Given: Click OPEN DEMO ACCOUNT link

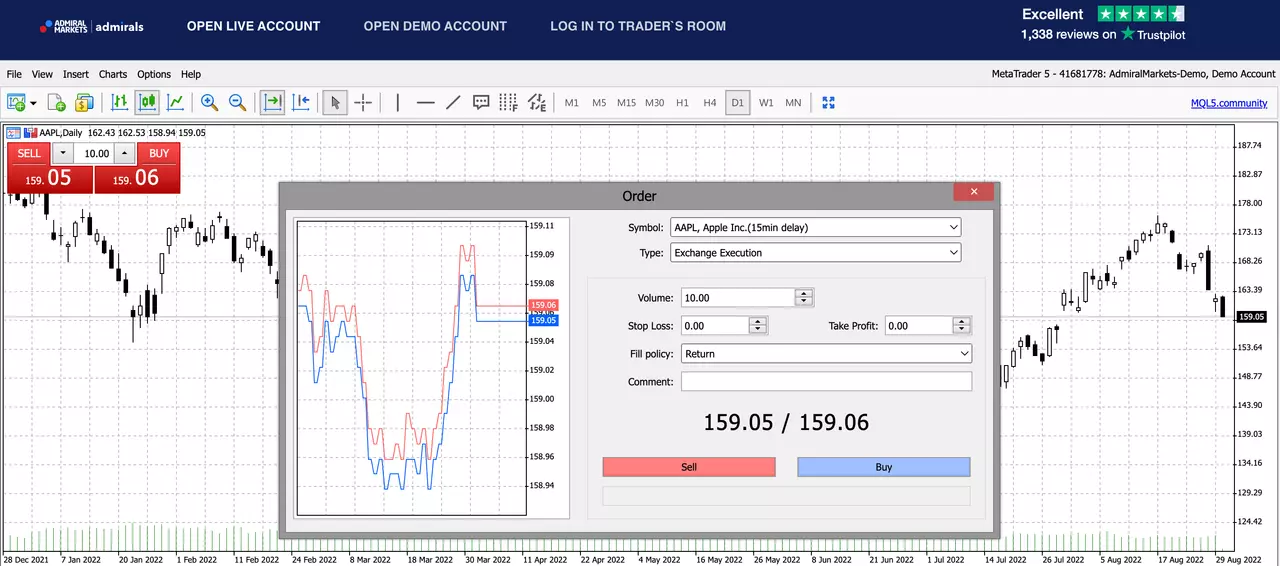Looking at the screenshot, I should 435,26.
